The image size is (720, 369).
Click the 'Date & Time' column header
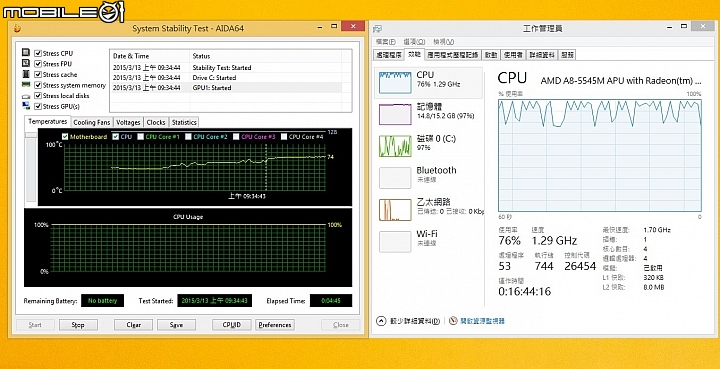(x=150, y=56)
